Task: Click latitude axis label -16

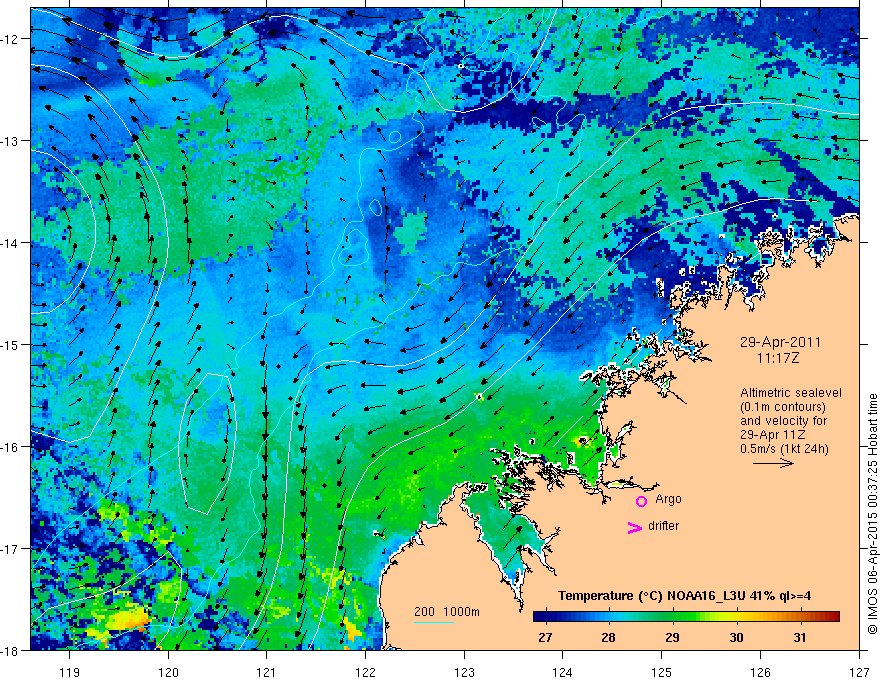Action: (x=11, y=447)
